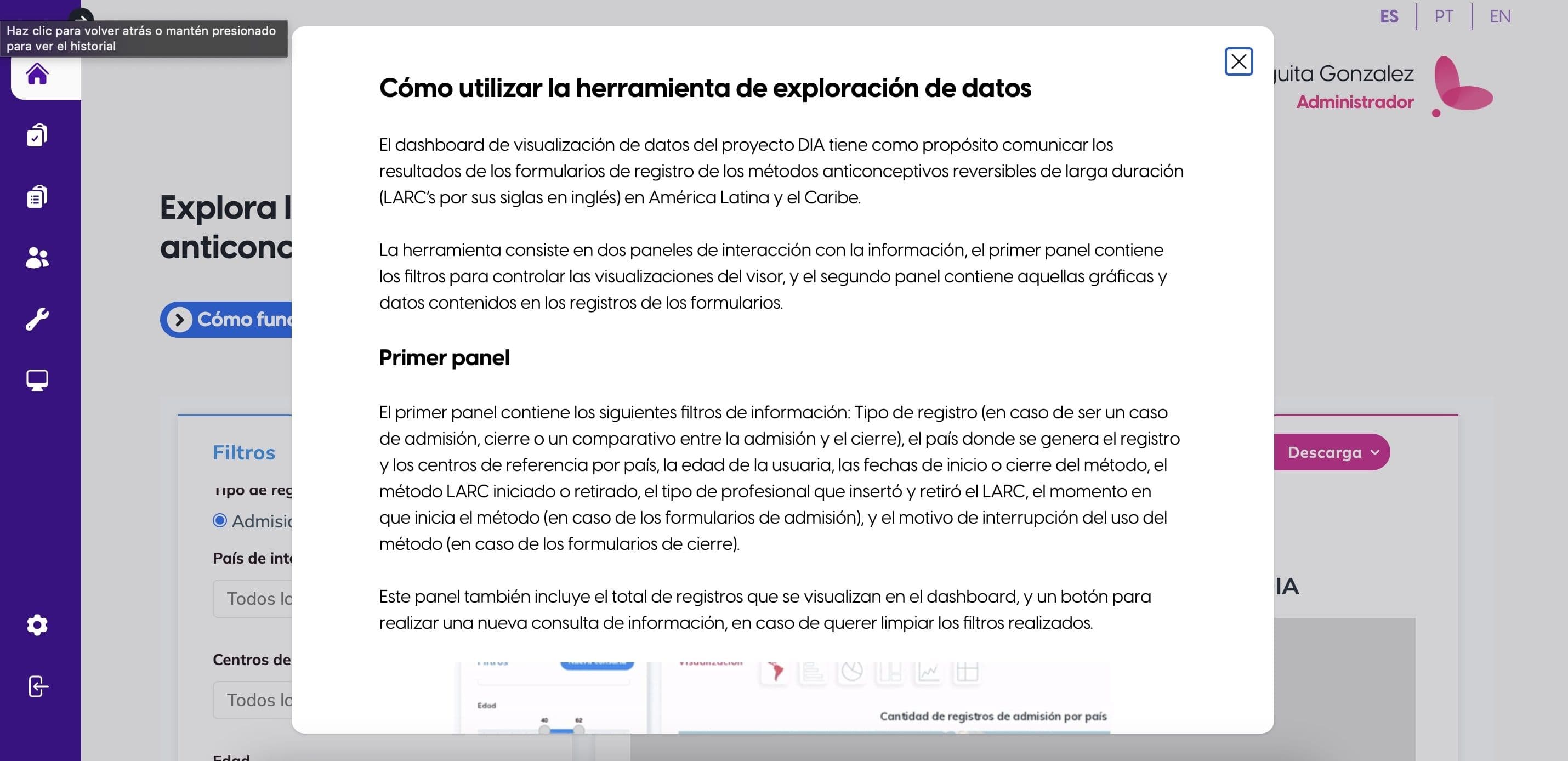Open the clipboard list sidebar icon

point(37,196)
